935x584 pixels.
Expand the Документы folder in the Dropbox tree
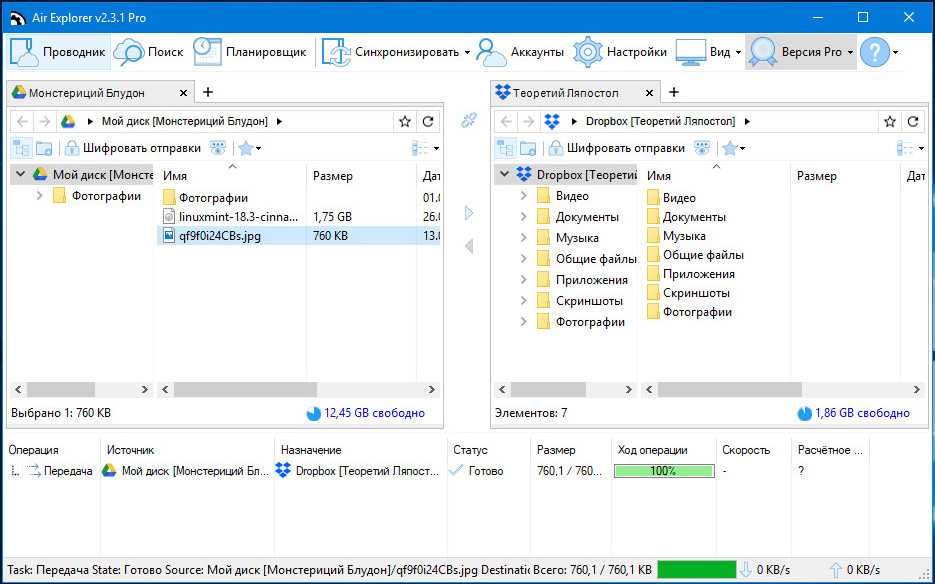(x=523, y=217)
